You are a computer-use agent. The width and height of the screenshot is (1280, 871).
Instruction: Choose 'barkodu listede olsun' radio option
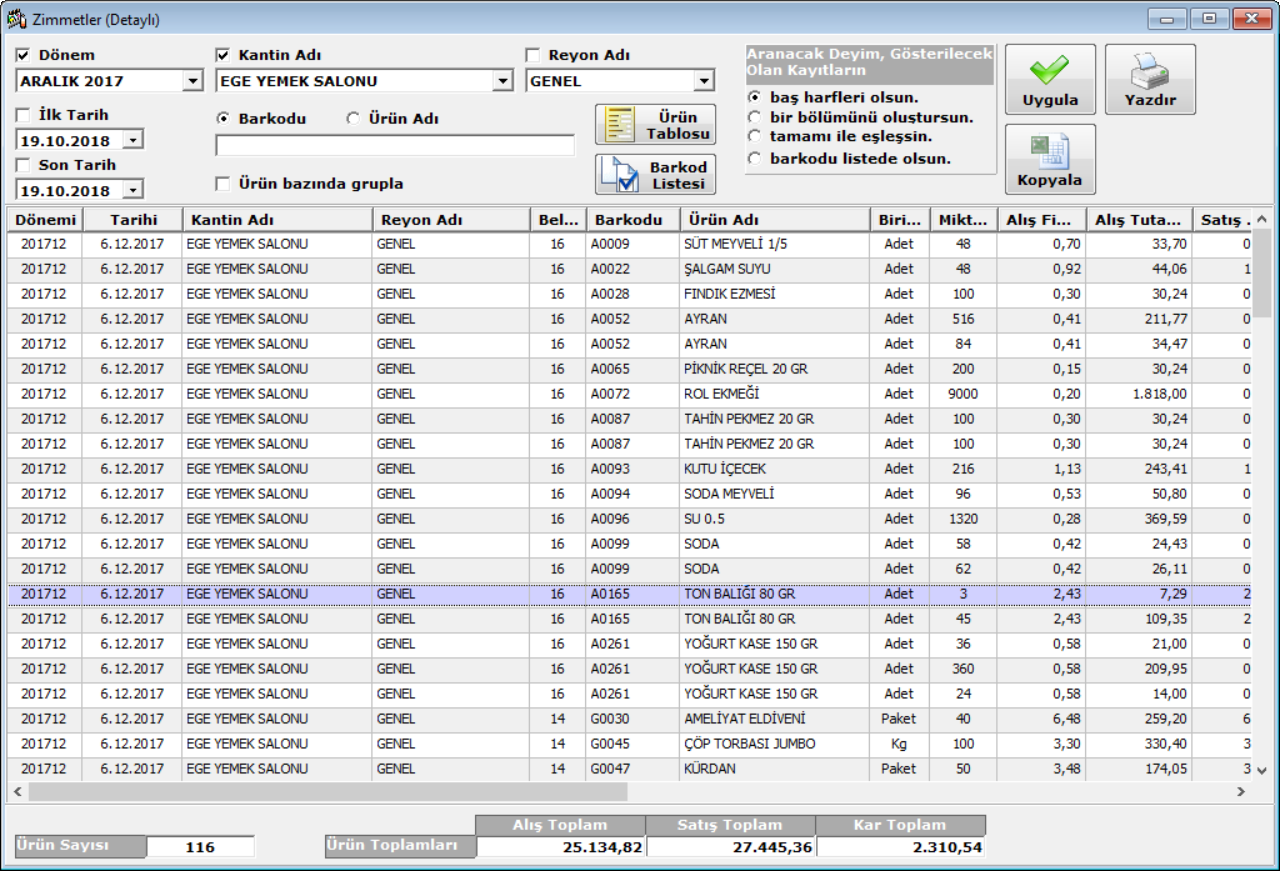click(754, 158)
